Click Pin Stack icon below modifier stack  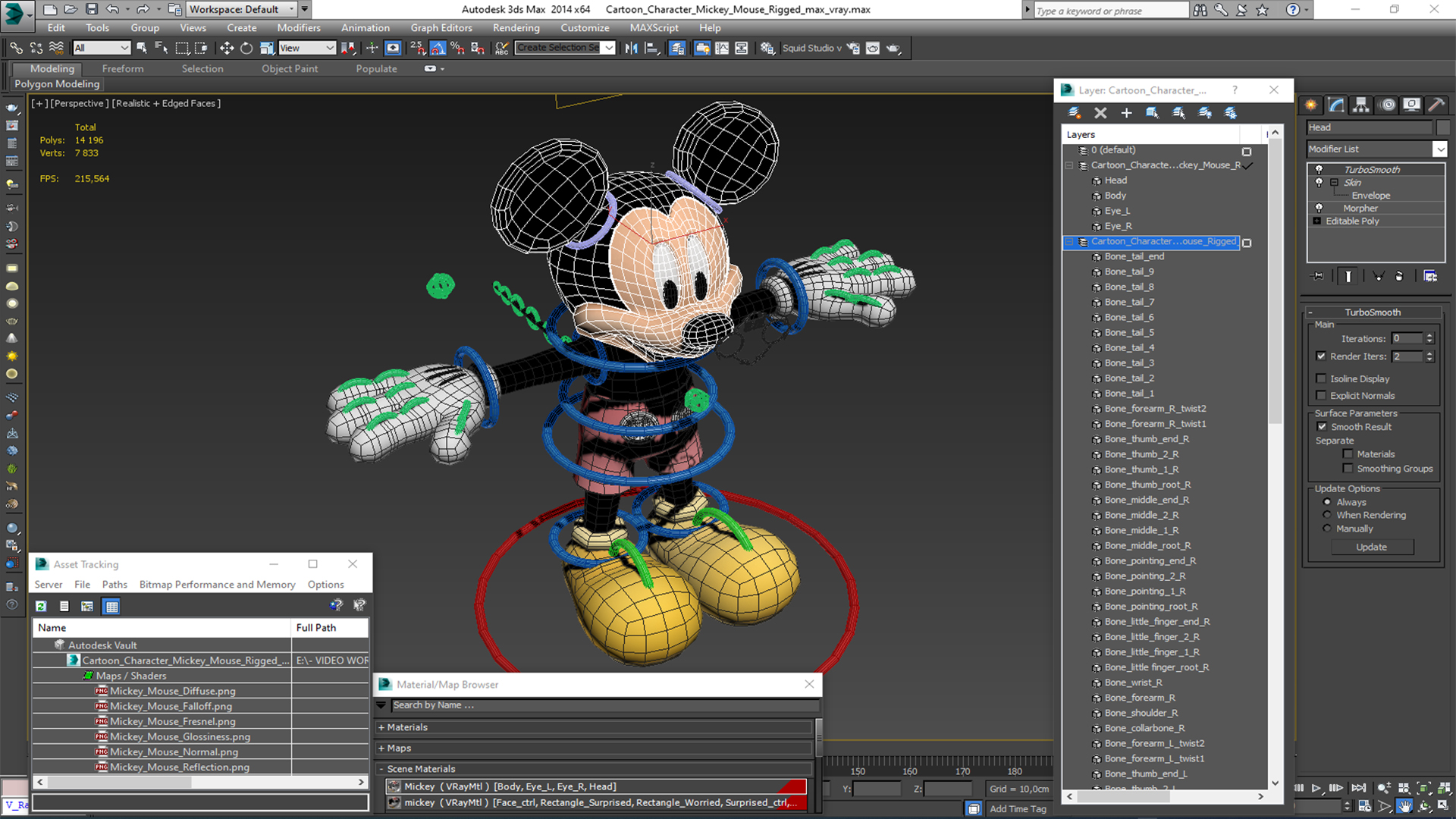coord(1318,276)
